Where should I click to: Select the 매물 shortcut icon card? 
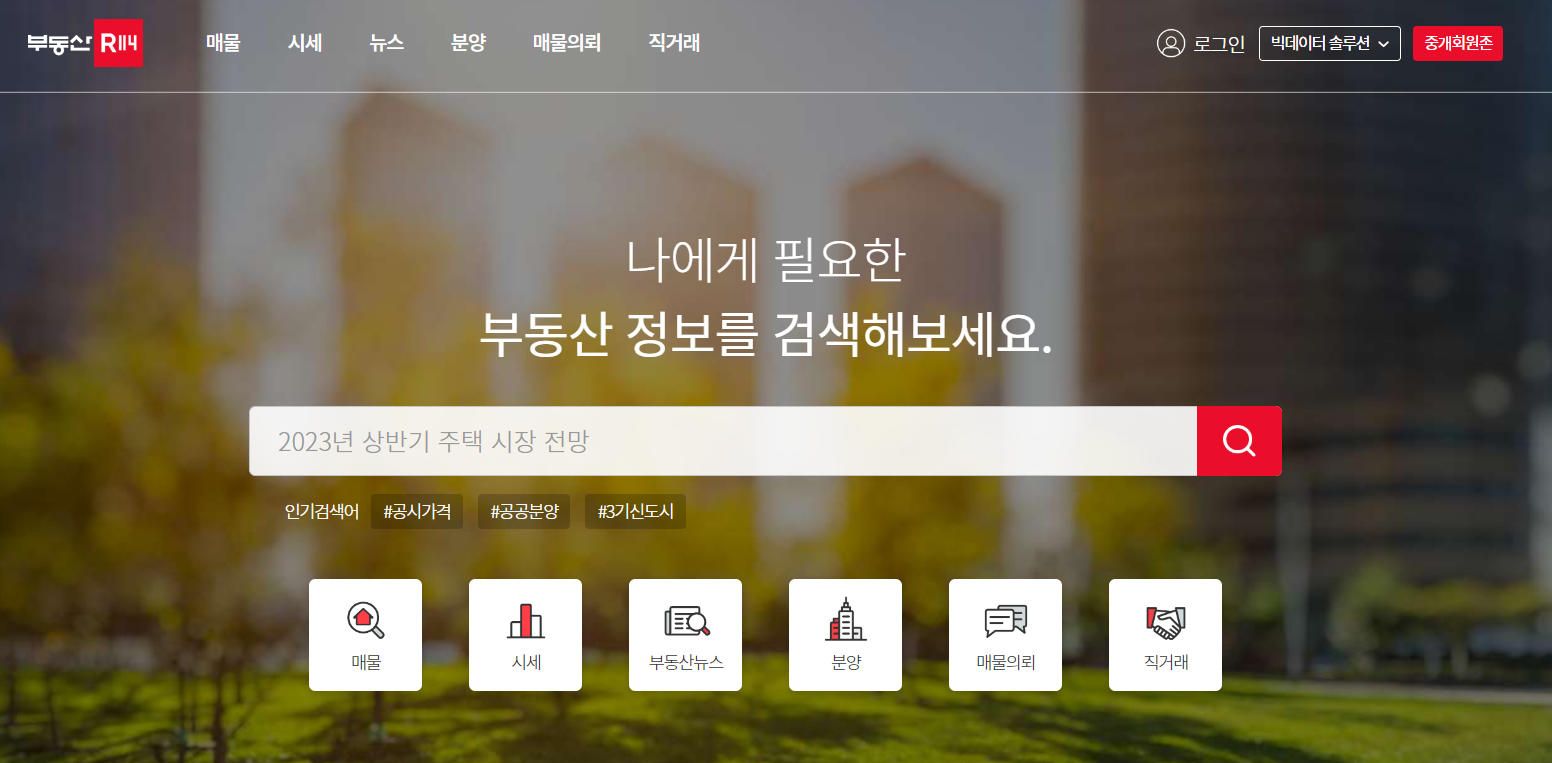point(365,634)
